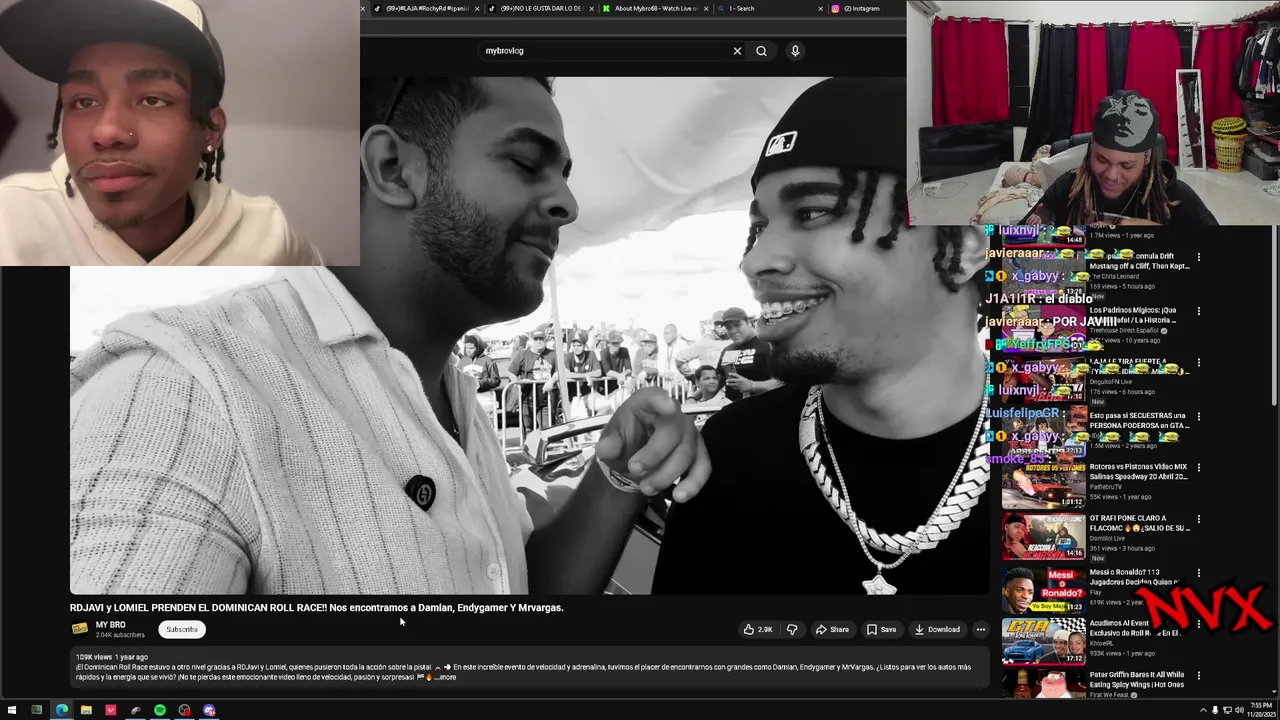
Task: Click the system tray volume icon
Action: (1239, 710)
